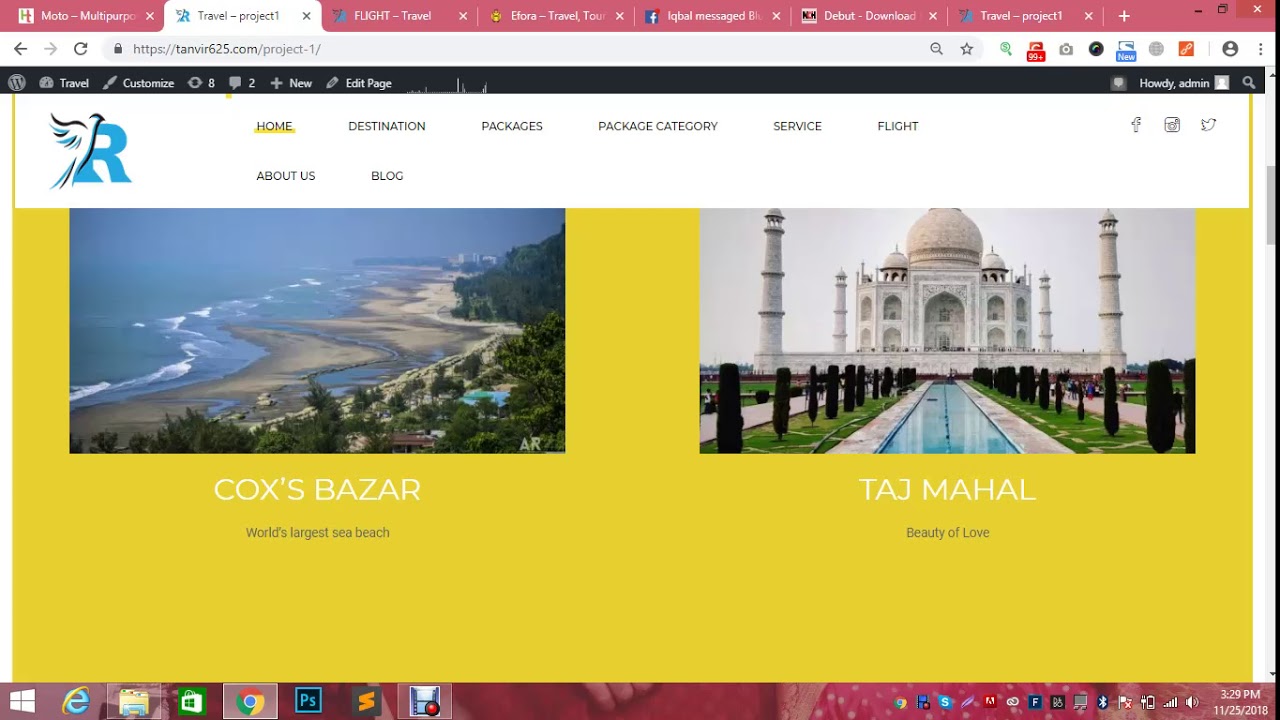The height and width of the screenshot is (720, 1280).
Task: Open the Facebook social icon in header
Action: point(1136,125)
